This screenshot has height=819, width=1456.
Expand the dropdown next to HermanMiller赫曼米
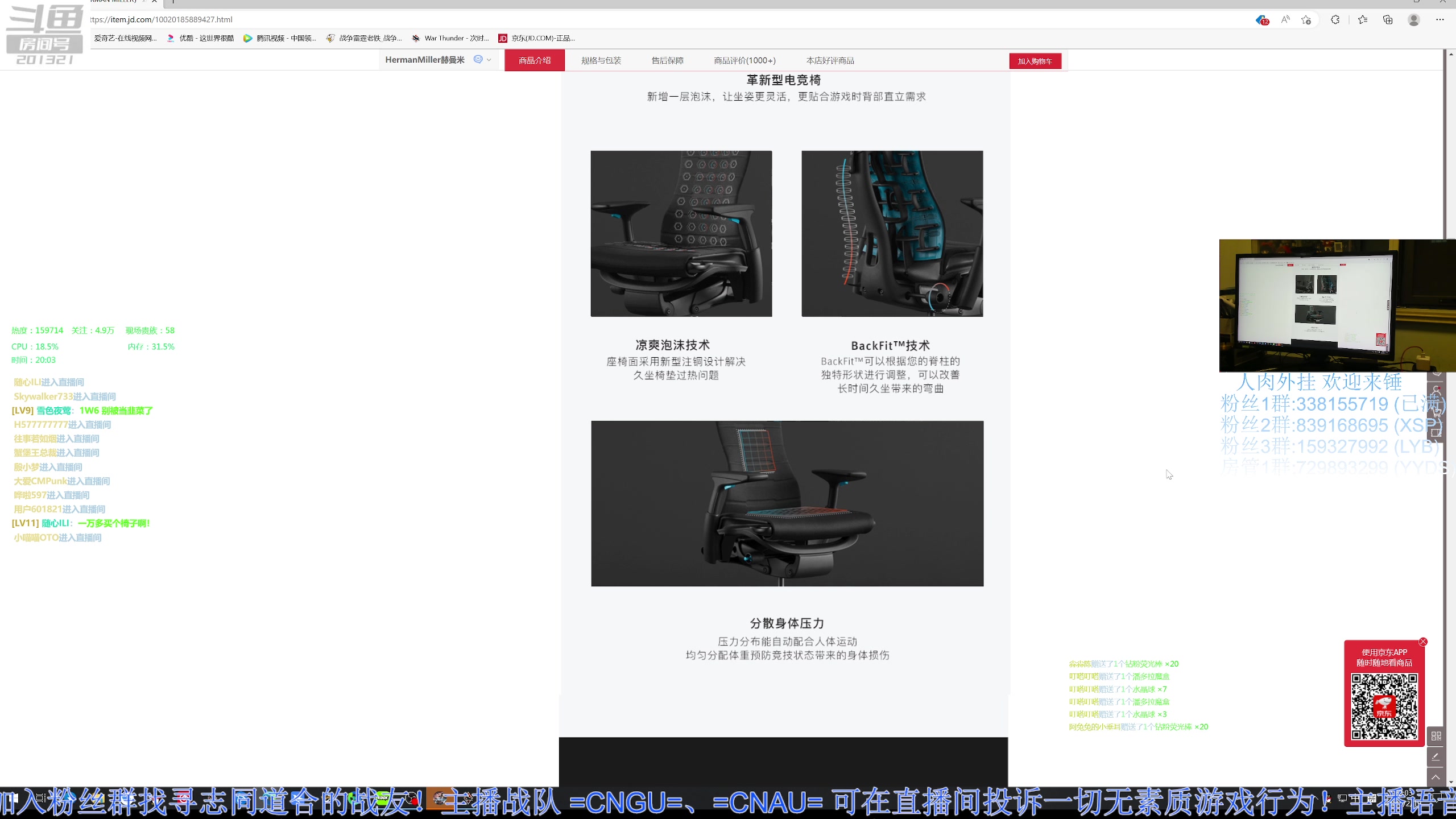tap(489, 59)
